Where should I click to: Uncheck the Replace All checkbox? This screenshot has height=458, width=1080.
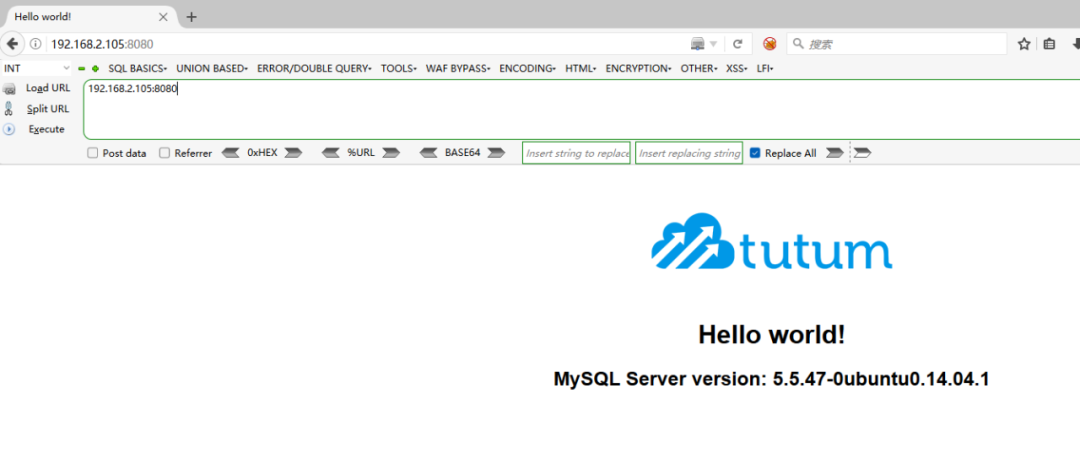[755, 154]
